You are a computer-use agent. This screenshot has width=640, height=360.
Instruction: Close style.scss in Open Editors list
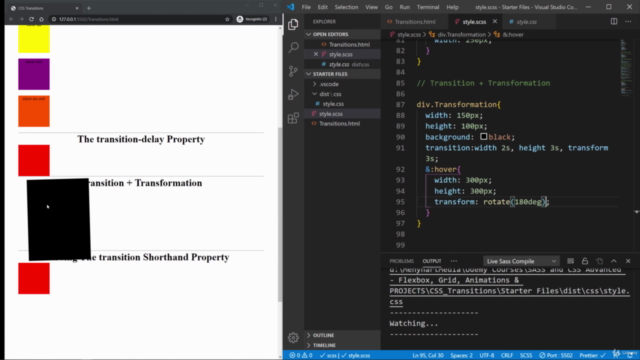click(x=316, y=54)
